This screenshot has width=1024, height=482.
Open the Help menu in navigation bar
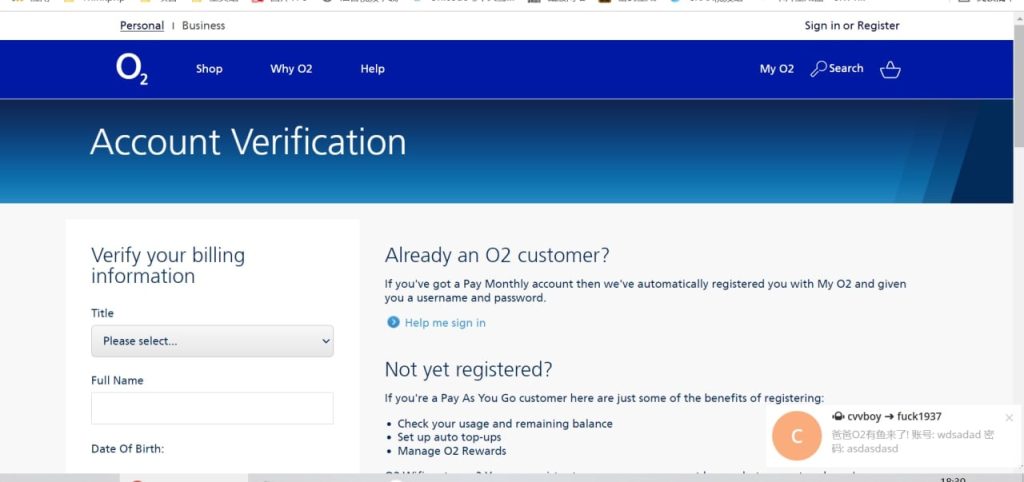(372, 69)
